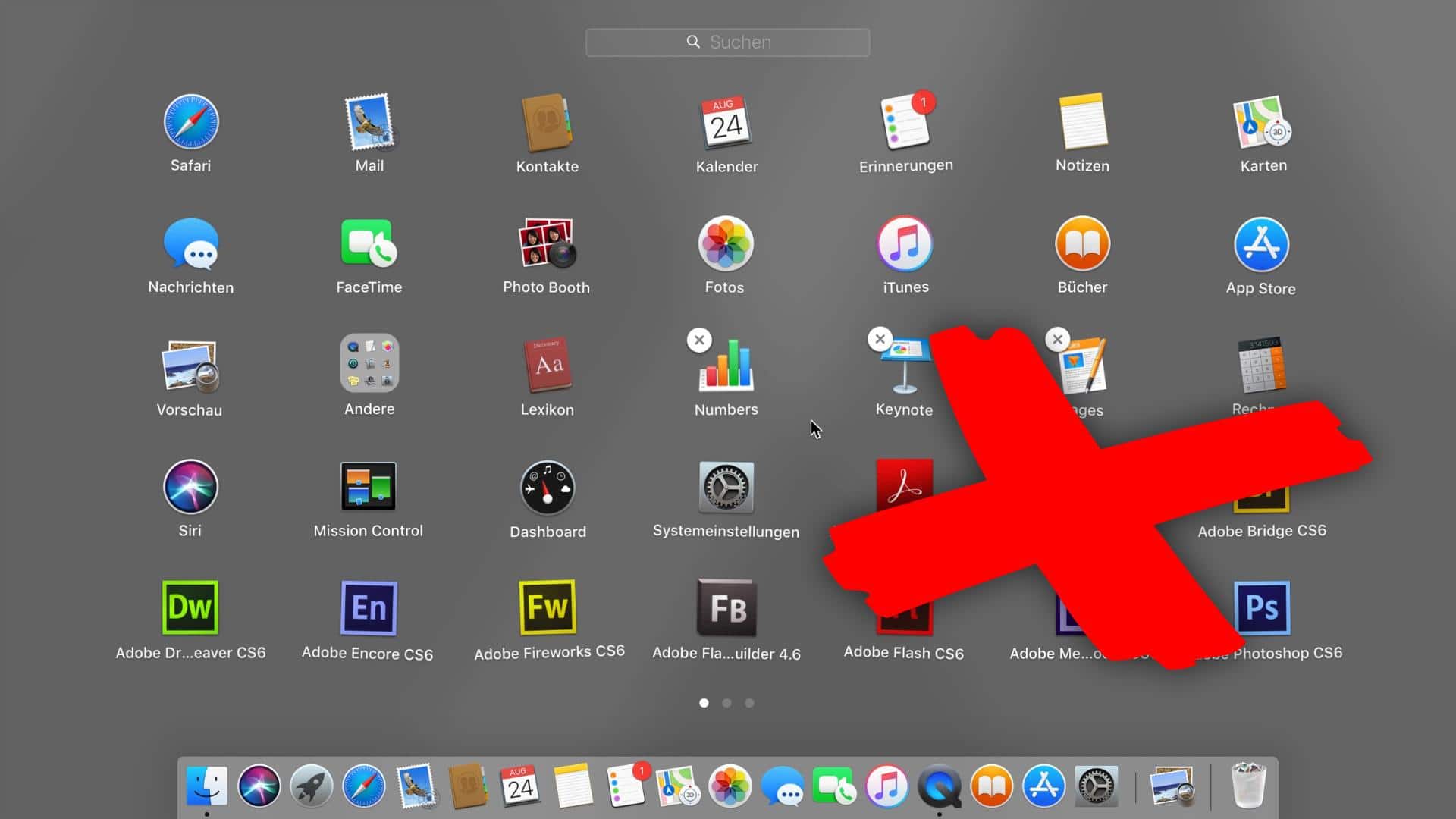Open Finder in the Dock

pyautogui.click(x=206, y=786)
